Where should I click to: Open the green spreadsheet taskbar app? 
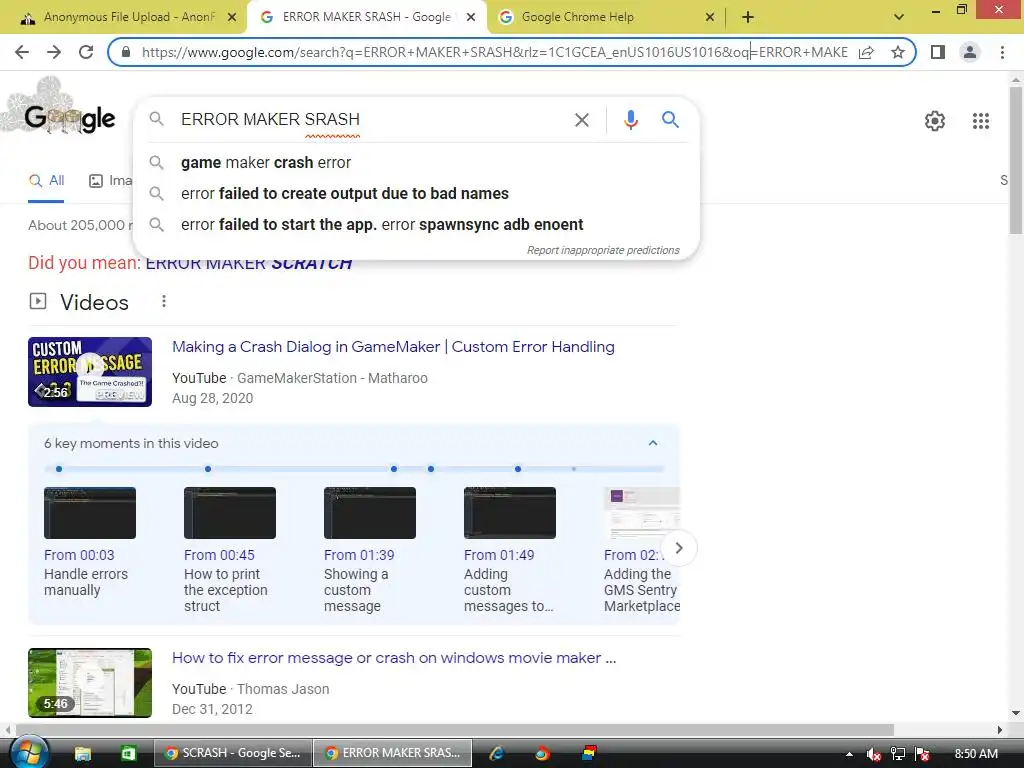point(128,754)
